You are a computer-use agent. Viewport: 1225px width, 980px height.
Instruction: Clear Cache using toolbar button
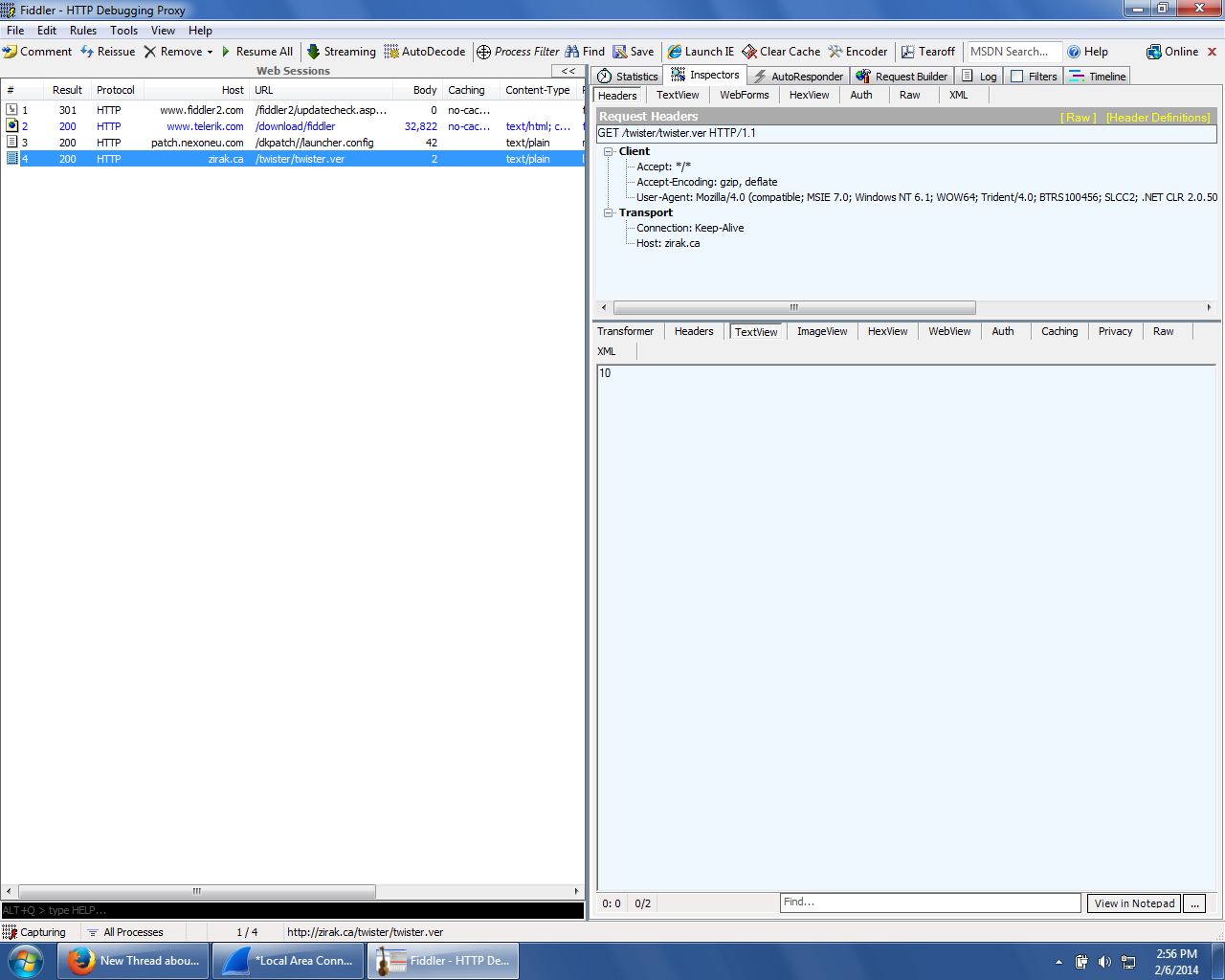click(781, 52)
